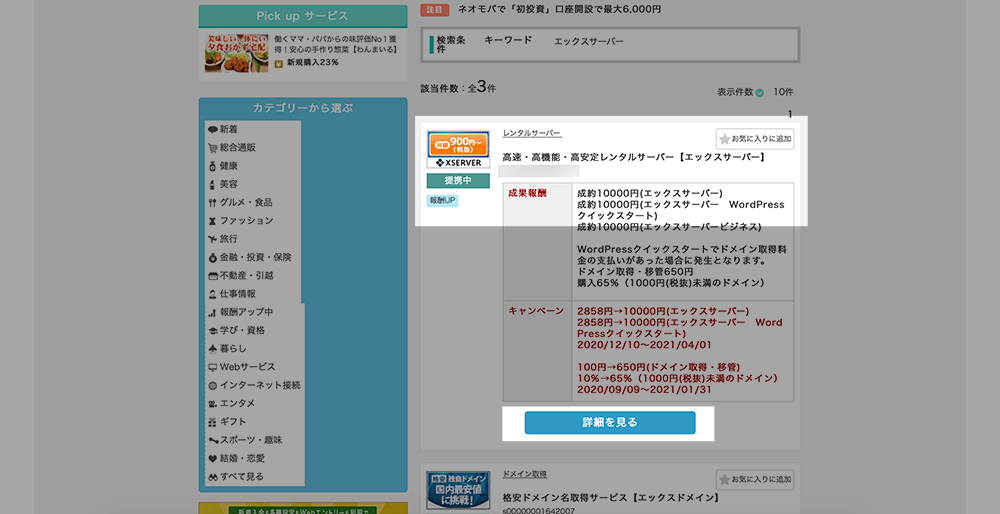Choose the 仕事情報 person icon
1000x514 pixels.
coord(213,294)
